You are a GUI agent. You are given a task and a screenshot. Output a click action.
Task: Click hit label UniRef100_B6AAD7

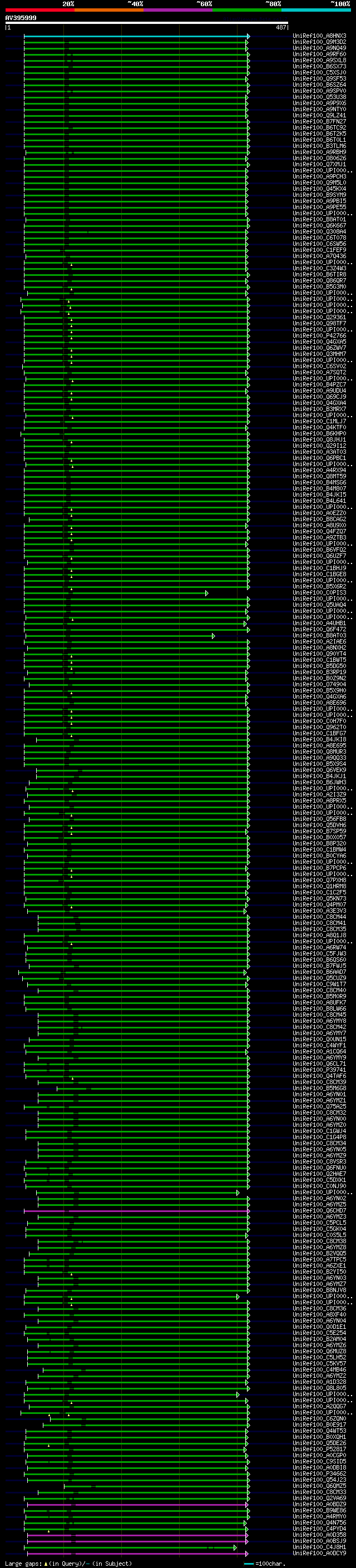pyautogui.click(x=319, y=972)
